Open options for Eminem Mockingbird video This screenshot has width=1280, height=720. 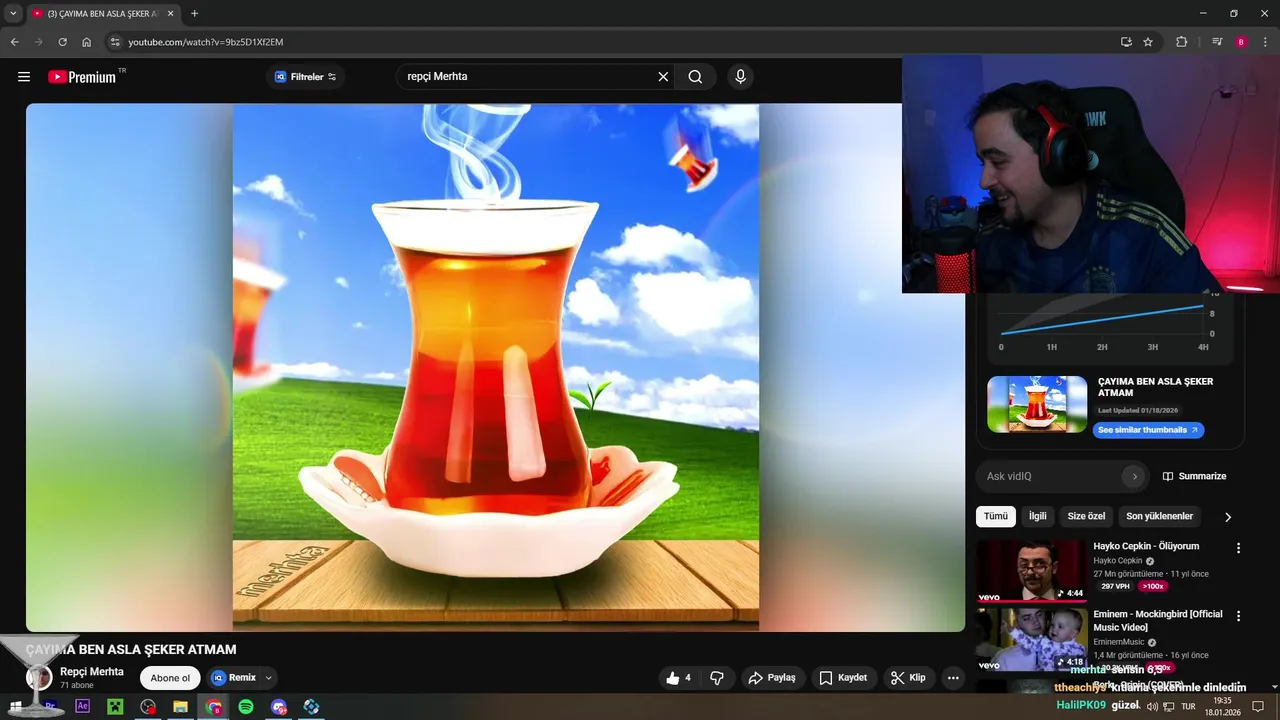click(x=1238, y=616)
